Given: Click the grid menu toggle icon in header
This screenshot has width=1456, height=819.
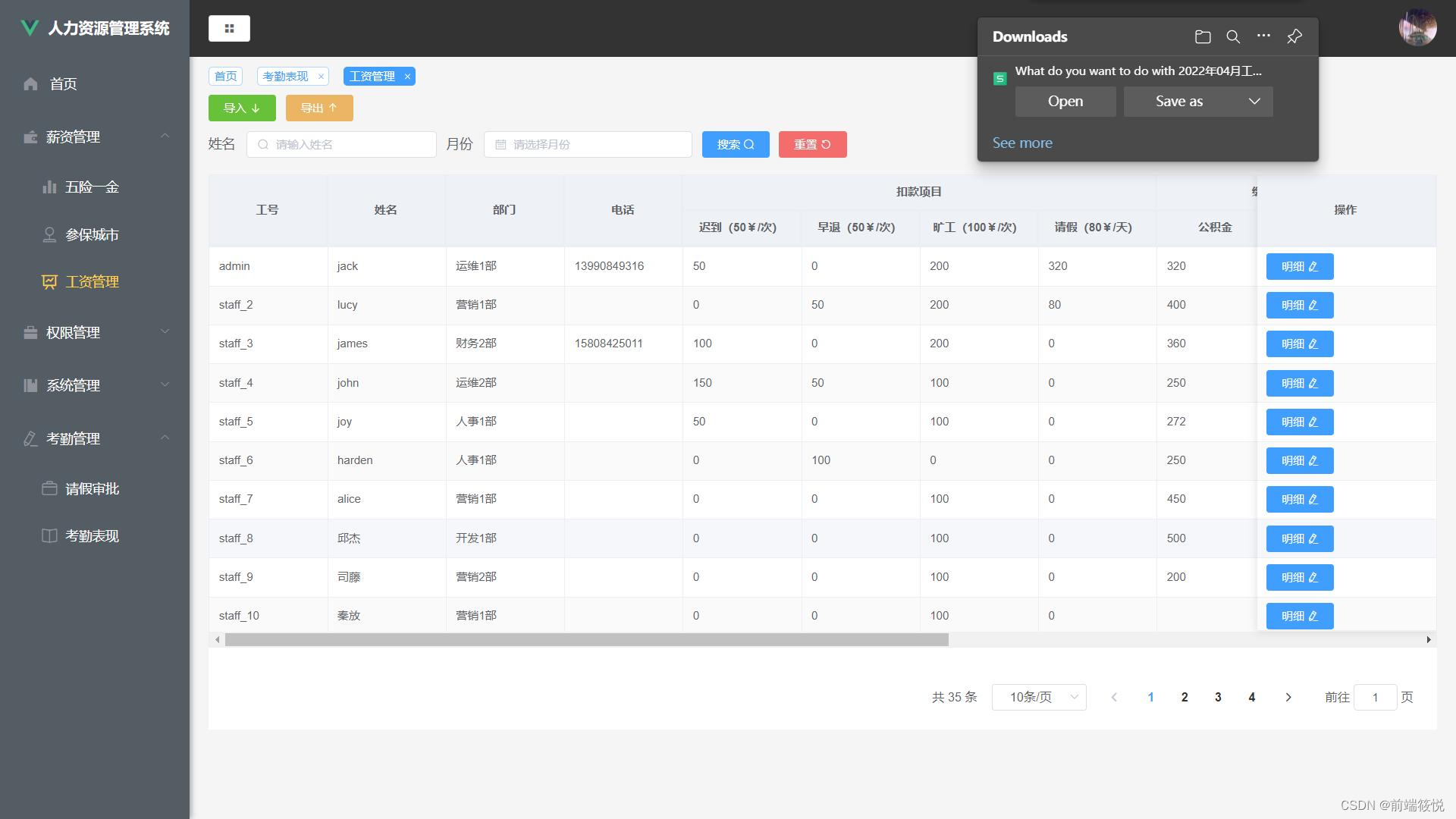Looking at the screenshot, I should pyautogui.click(x=229, y=29).
